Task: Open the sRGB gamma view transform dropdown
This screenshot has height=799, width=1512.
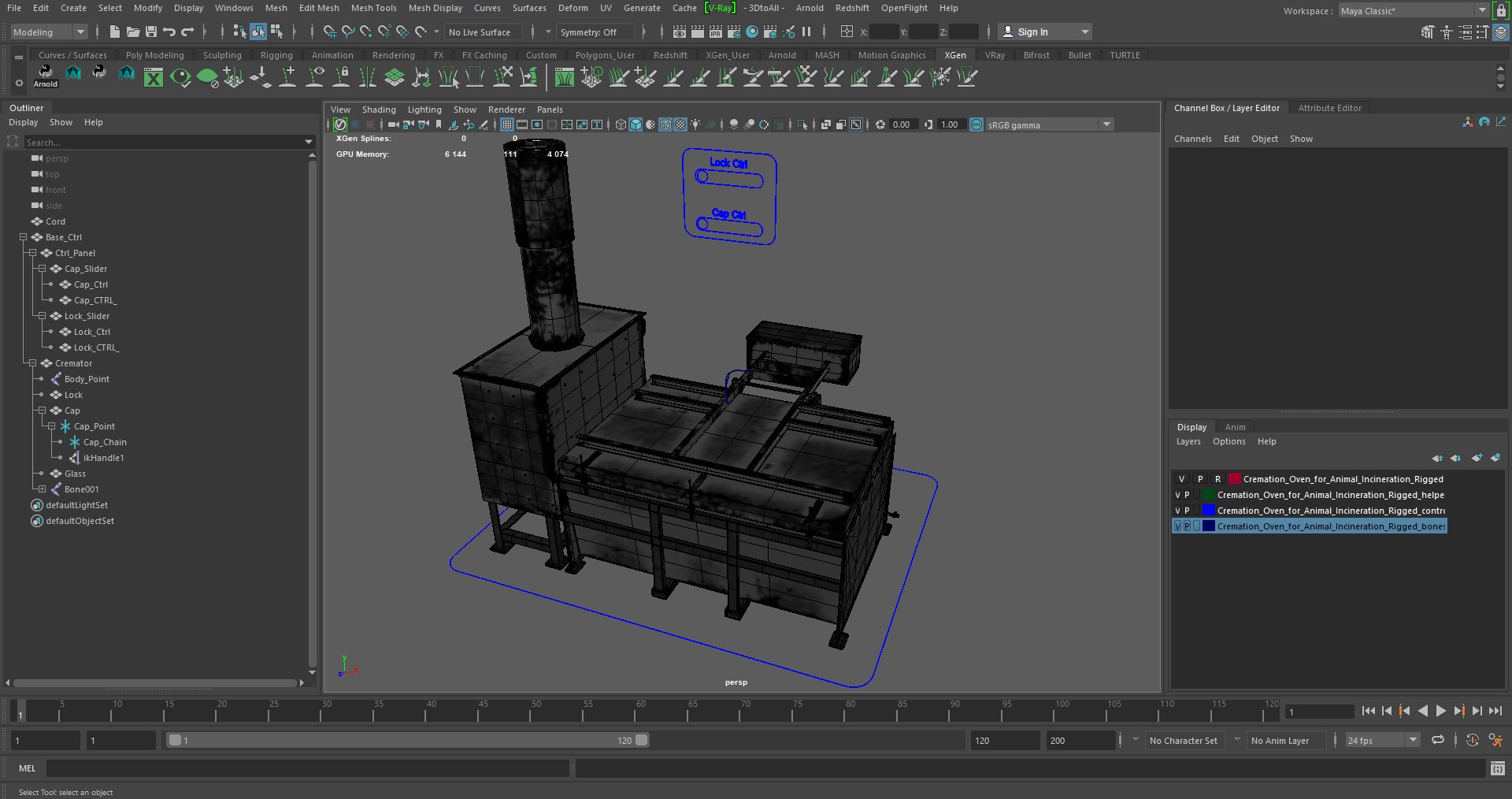Action: tap(1050, 124)
